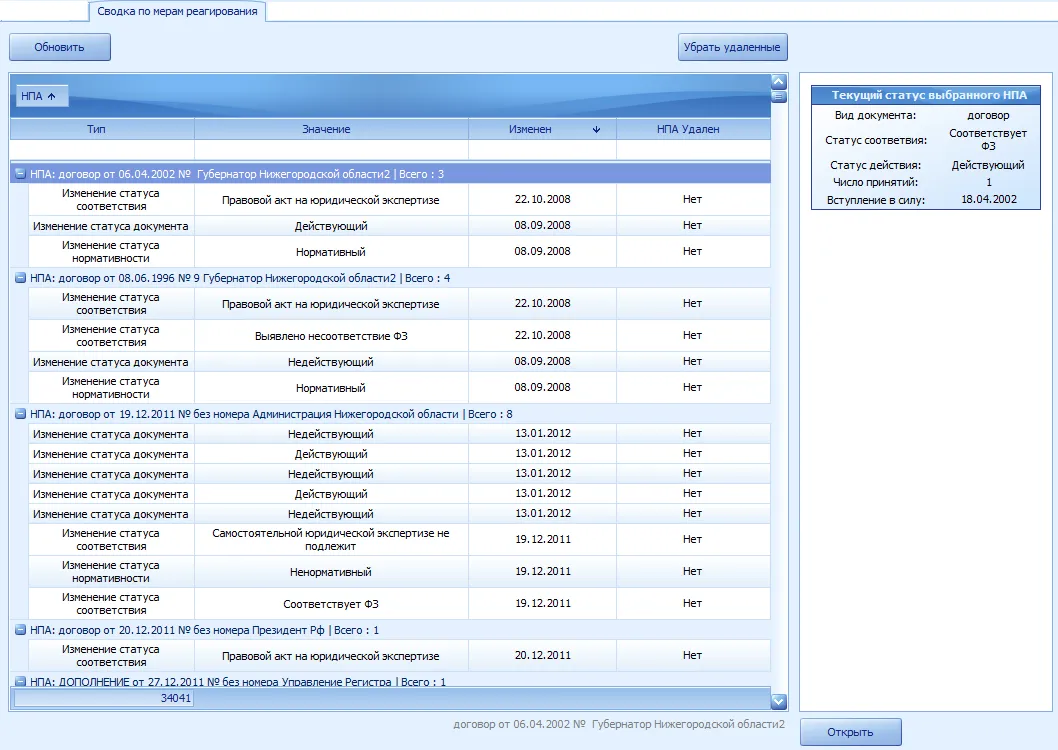The image size is (1058, 750).
Task: Select group header договор от 06.04.2002 Губернатор
Action: tap(390, 174)
